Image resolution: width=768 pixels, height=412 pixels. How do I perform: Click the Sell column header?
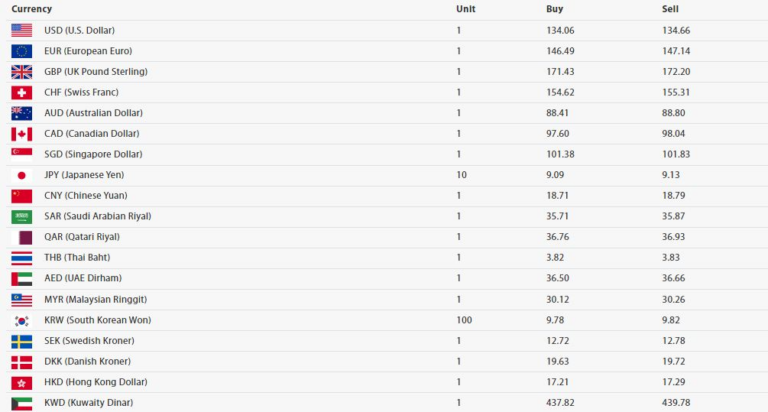(x=671, y=8)
